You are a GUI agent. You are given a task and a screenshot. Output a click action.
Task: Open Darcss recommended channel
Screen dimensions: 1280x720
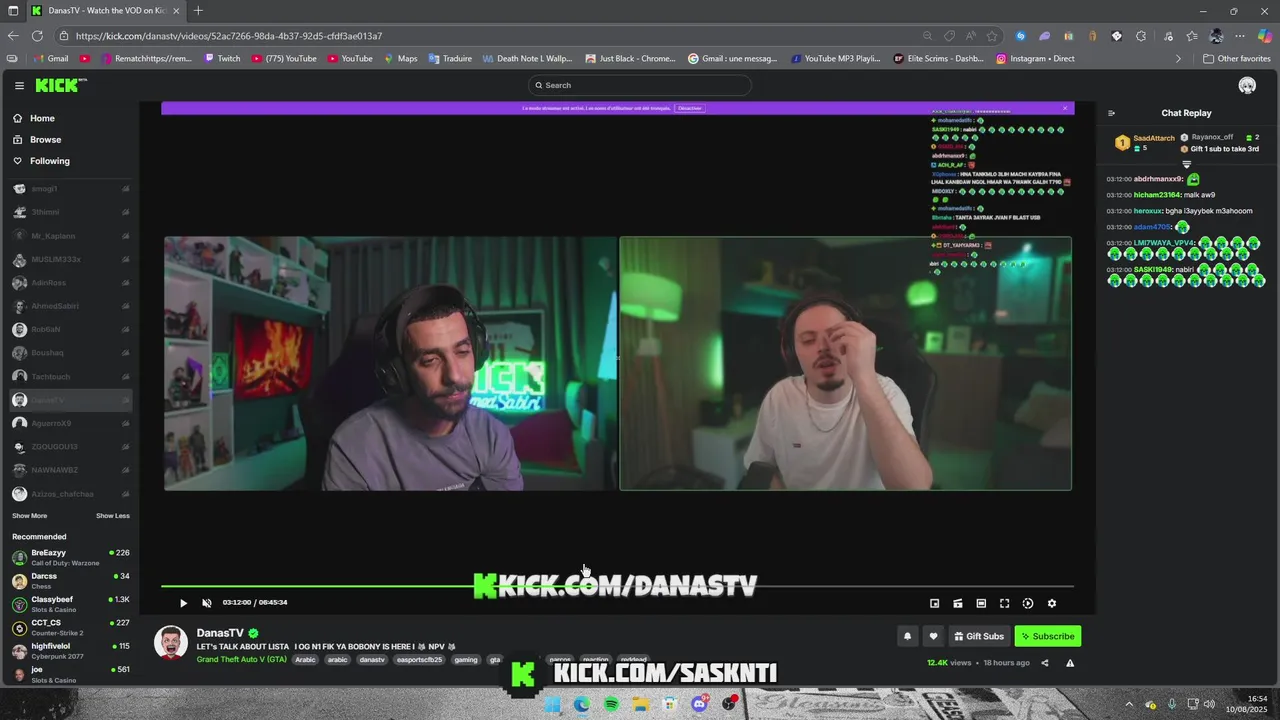point(70,580)
